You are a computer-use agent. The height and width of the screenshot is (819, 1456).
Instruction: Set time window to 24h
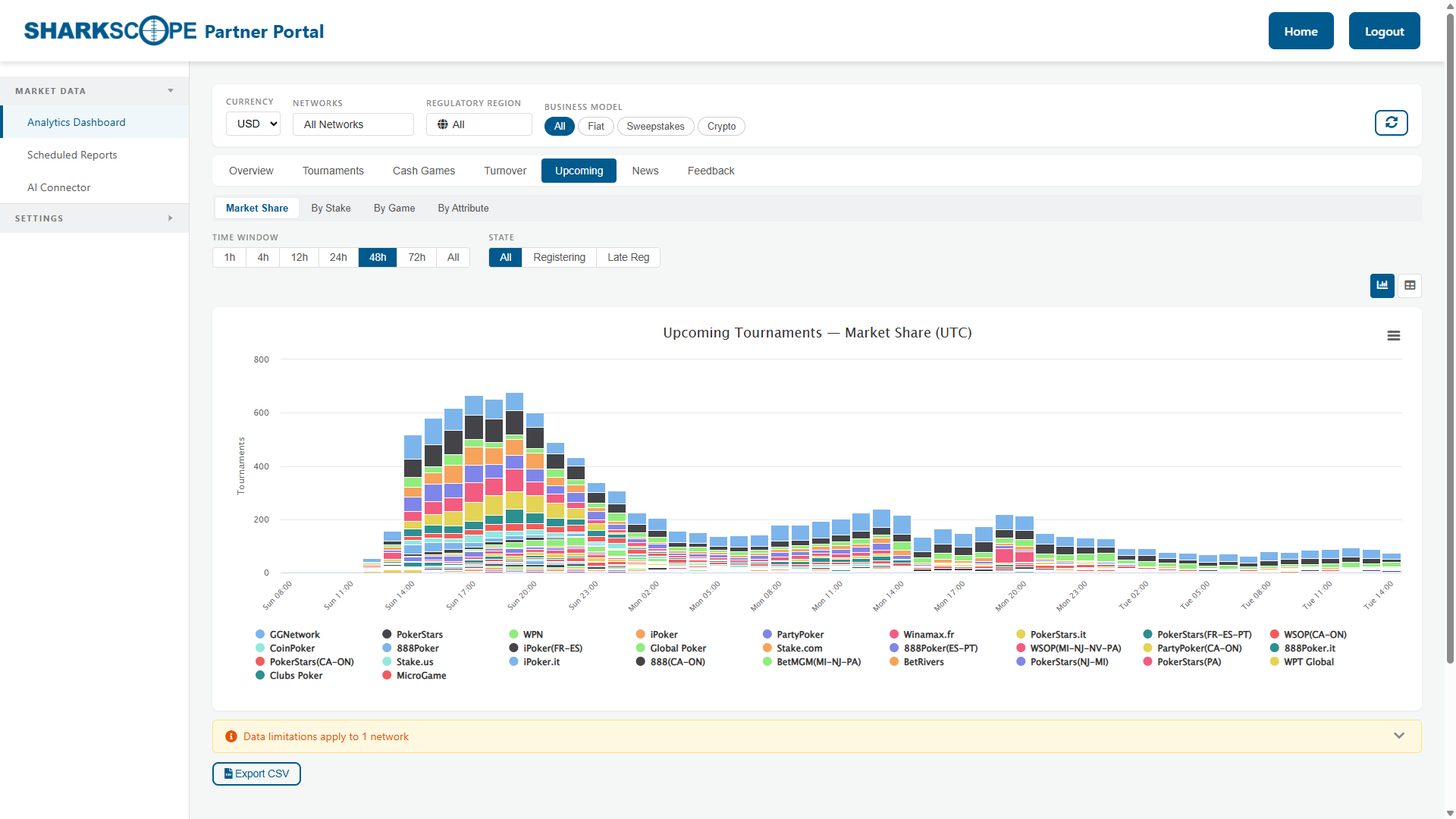pos(338,257)
